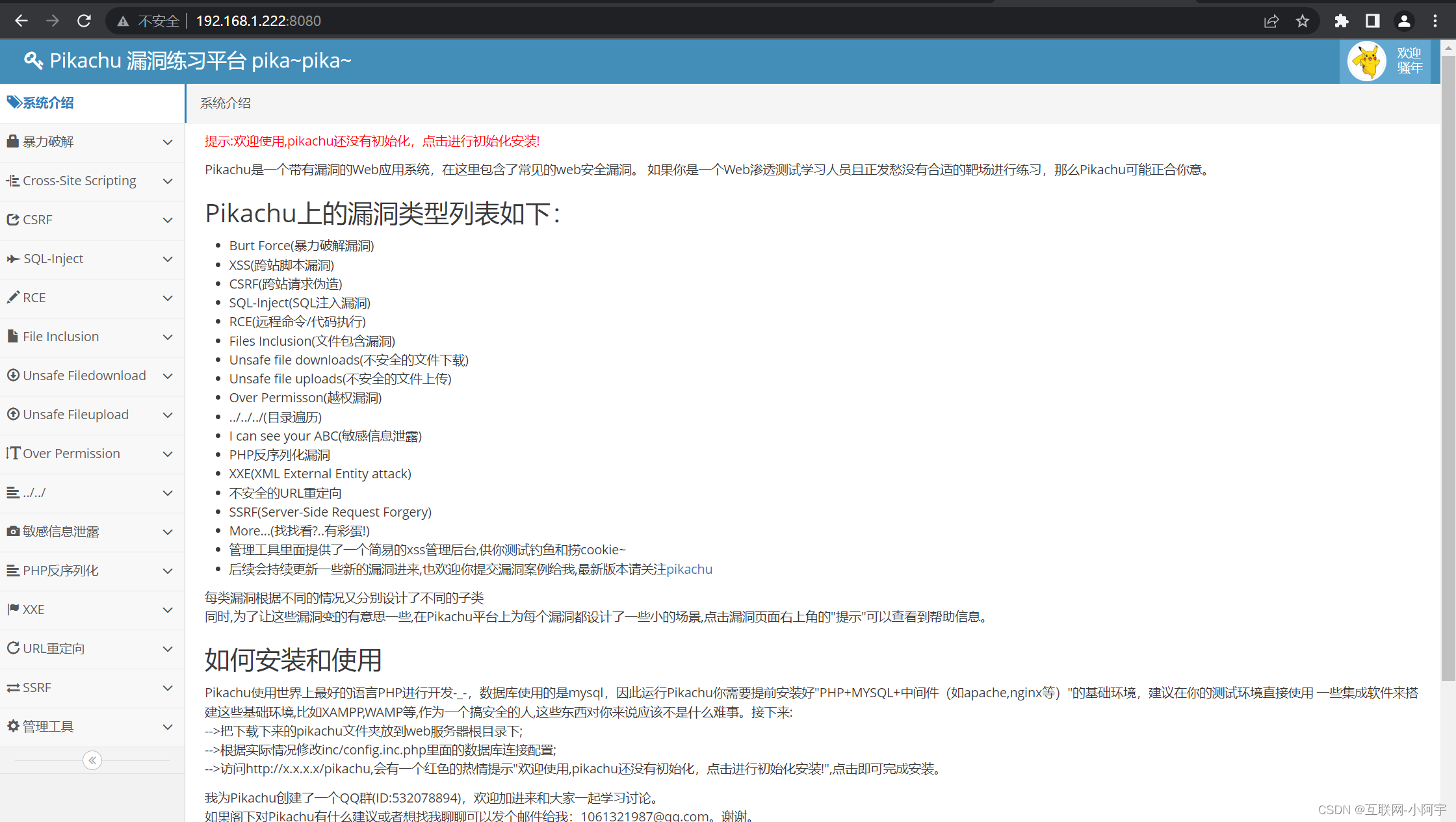The image size is (1456, 822).
Task: Click the camera icon beside 敏感信息泄露
Action: coord(12,531)
